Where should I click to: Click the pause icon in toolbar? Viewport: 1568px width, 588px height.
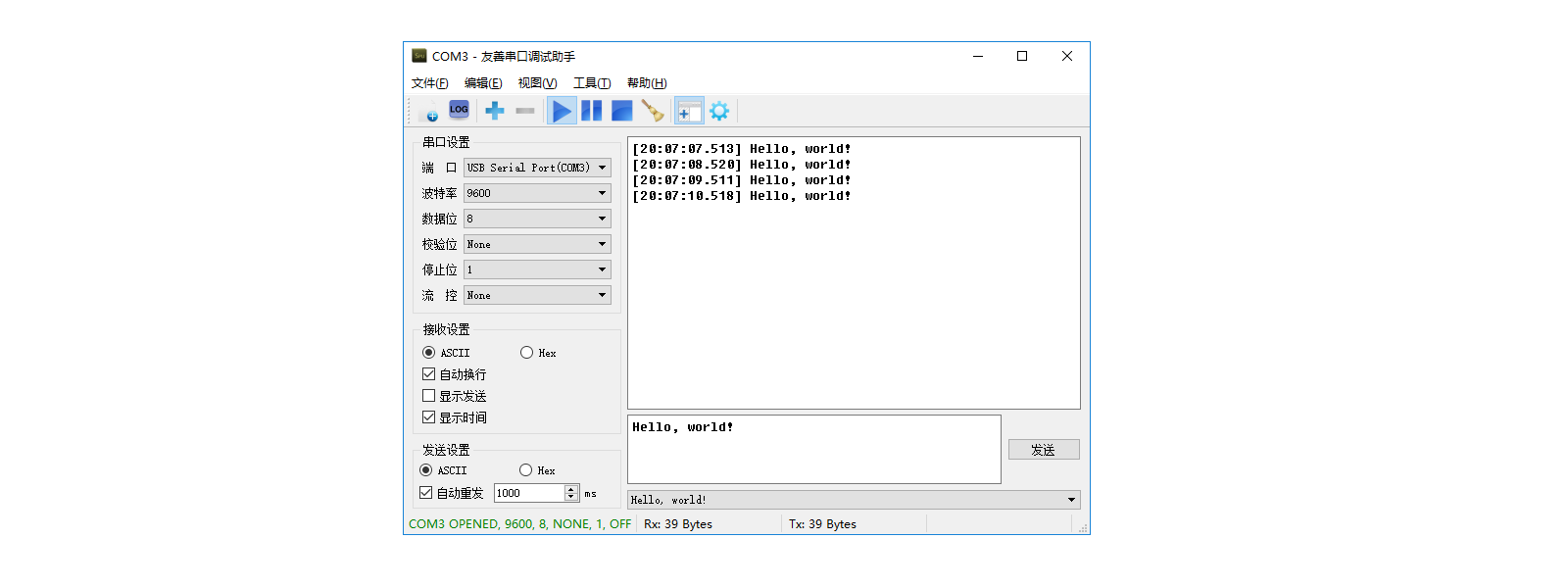(x=591, y=111)
